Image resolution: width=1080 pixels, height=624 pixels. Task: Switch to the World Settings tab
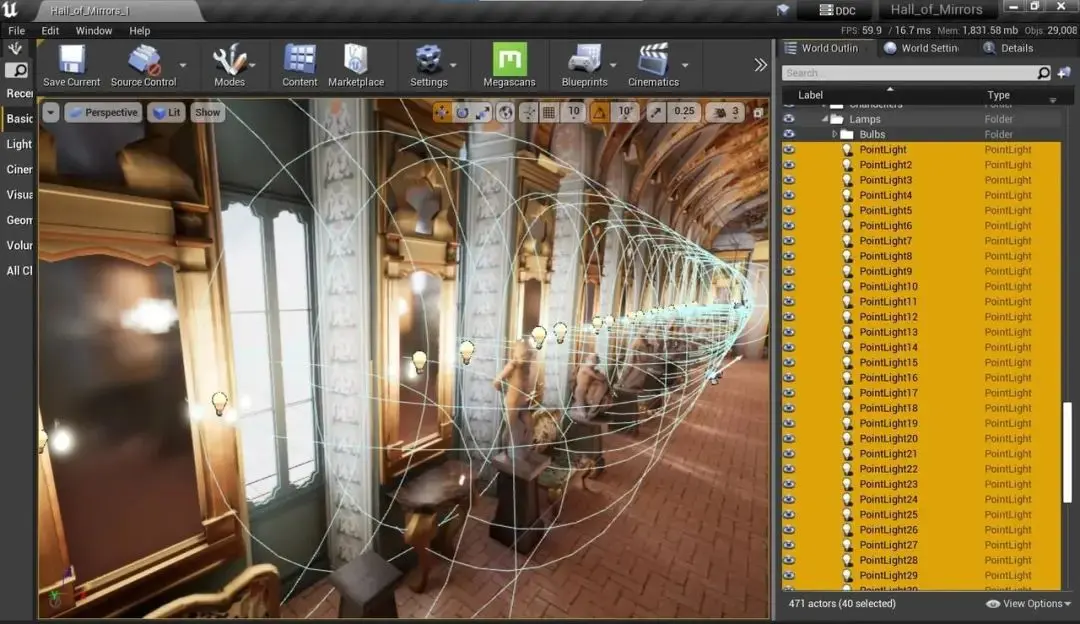point(922,48)
